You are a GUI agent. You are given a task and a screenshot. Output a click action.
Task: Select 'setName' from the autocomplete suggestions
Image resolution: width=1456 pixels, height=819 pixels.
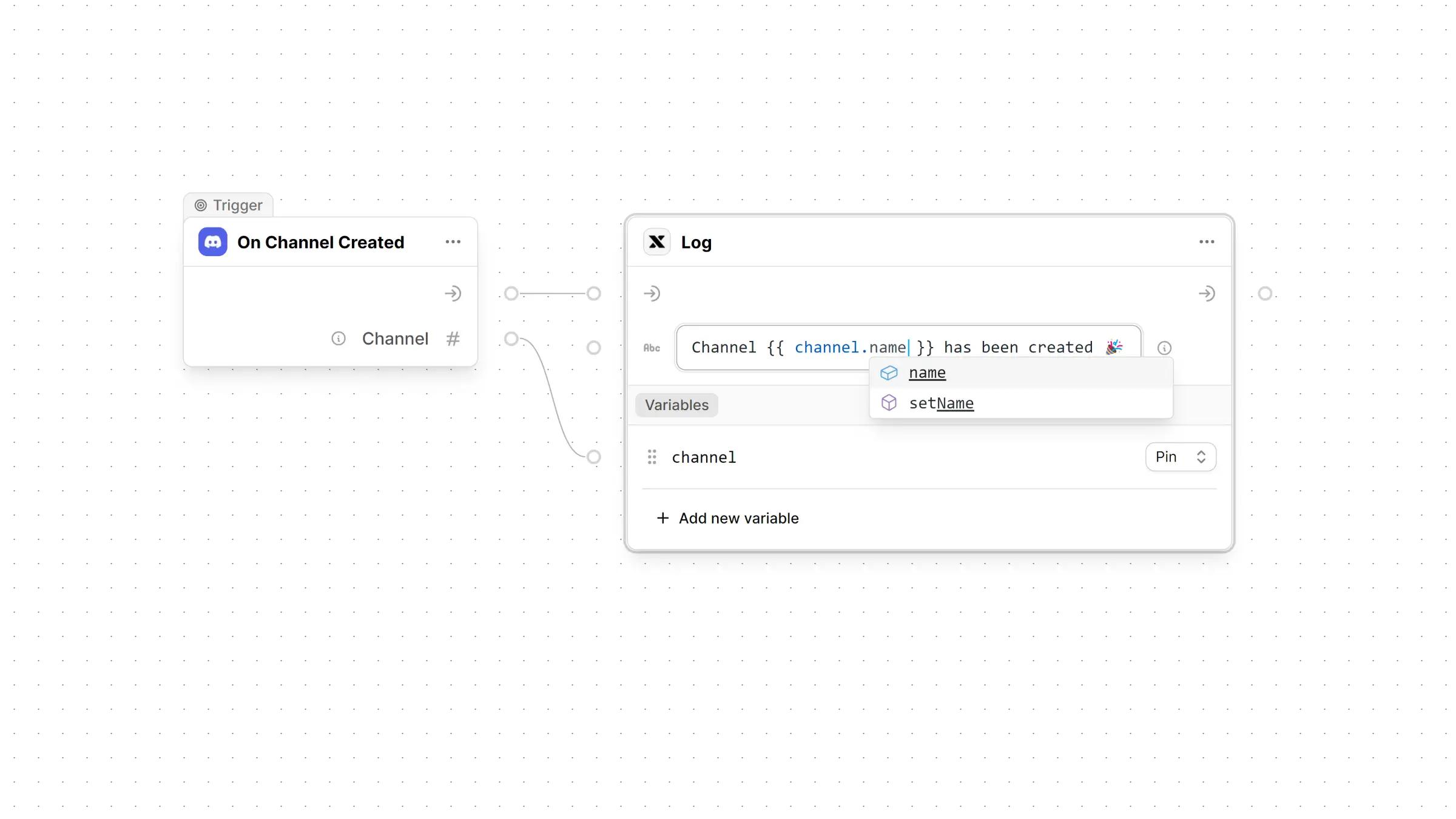(x=941, y=403)
